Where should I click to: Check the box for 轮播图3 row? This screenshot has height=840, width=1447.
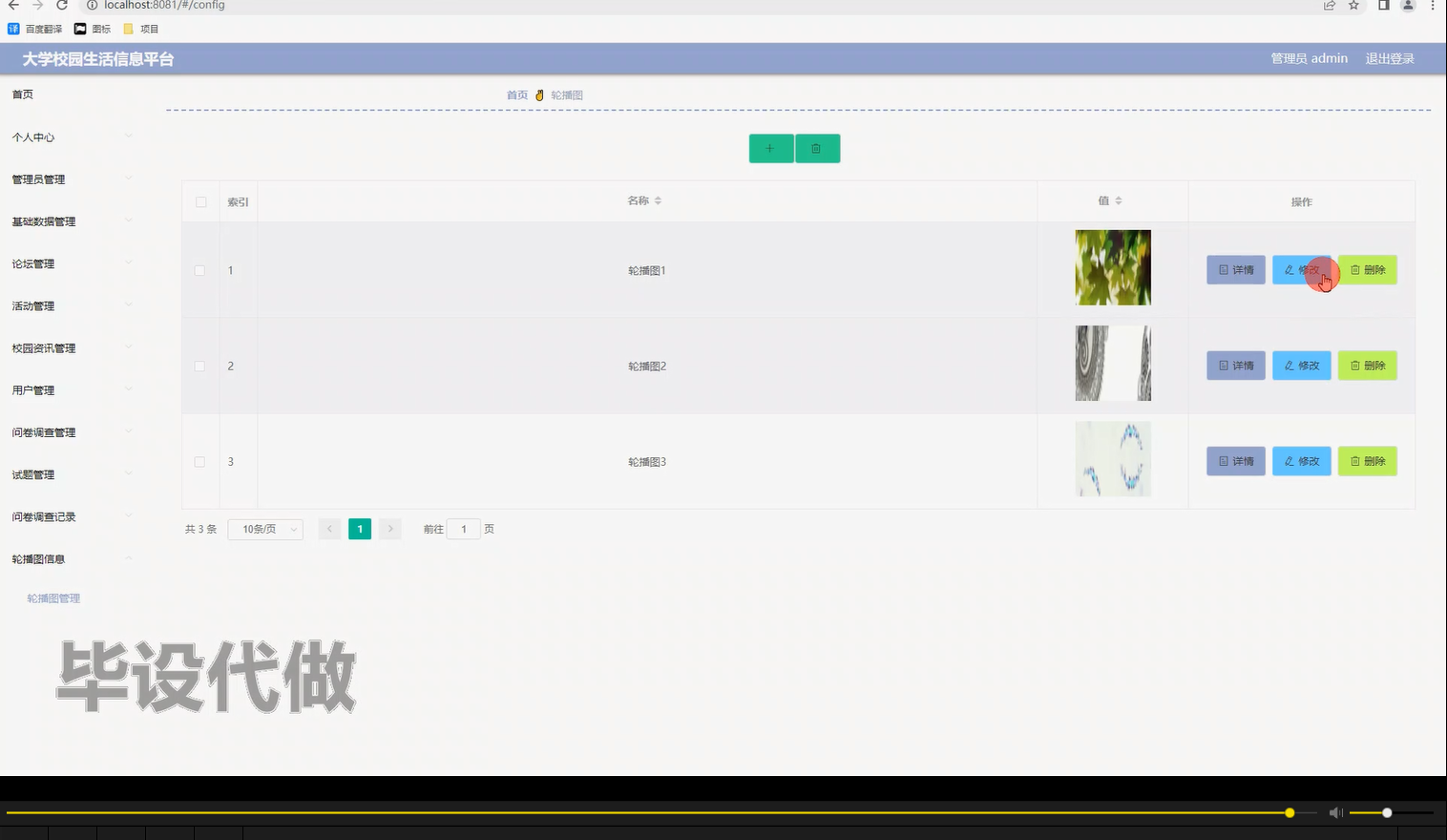199,461
